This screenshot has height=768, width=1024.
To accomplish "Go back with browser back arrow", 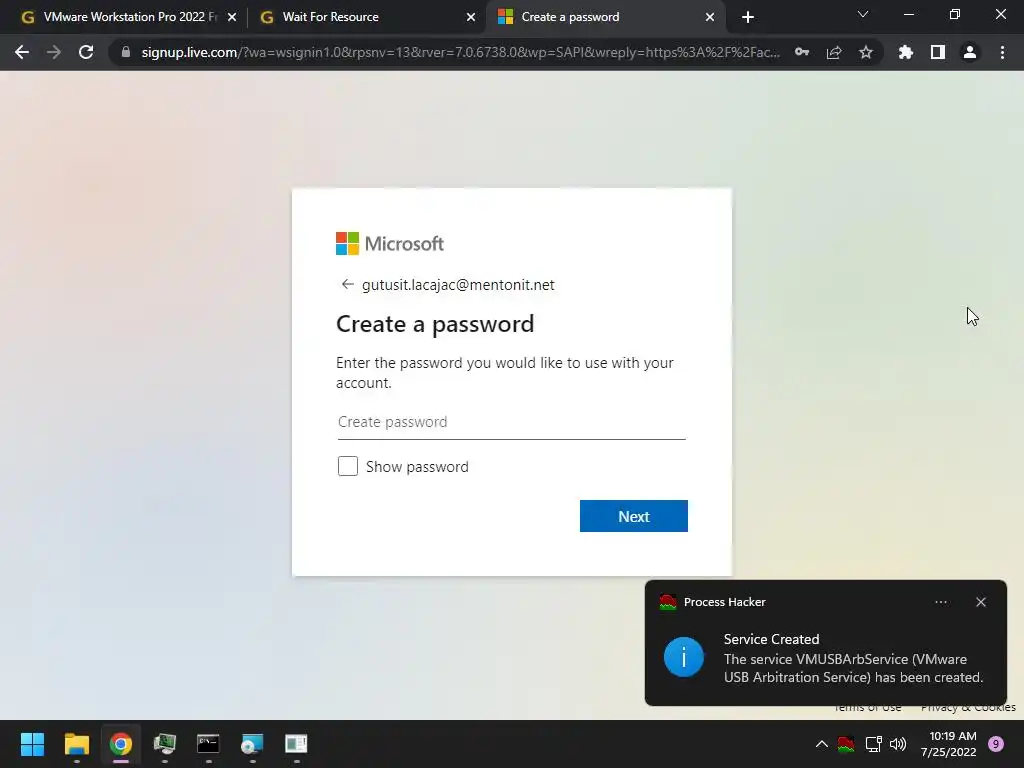I will pyautogui.click(x=22, y=52).
